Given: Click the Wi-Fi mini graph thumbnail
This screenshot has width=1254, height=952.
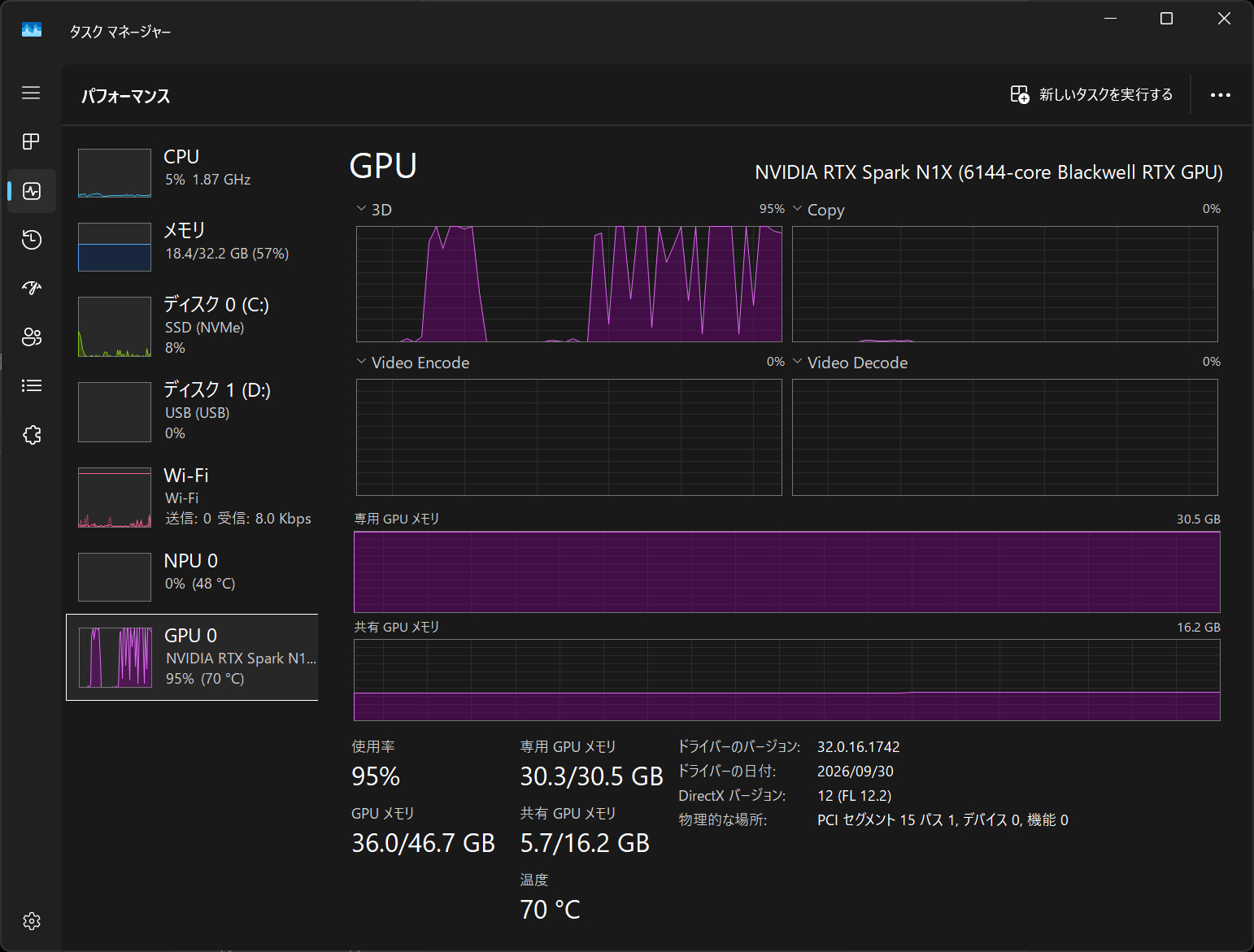Looking at the screenshot, I should (x=115, y=498).
